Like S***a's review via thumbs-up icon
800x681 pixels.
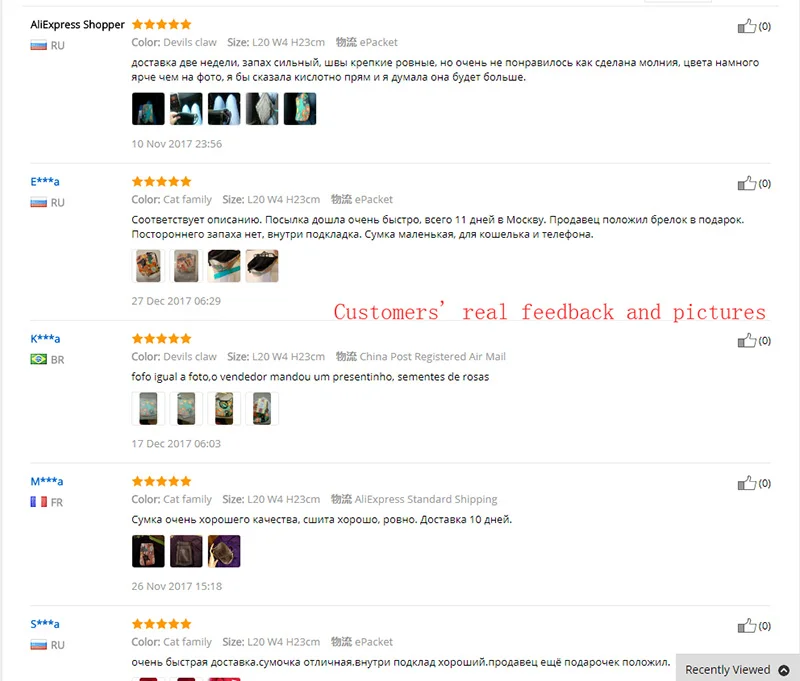746,625
